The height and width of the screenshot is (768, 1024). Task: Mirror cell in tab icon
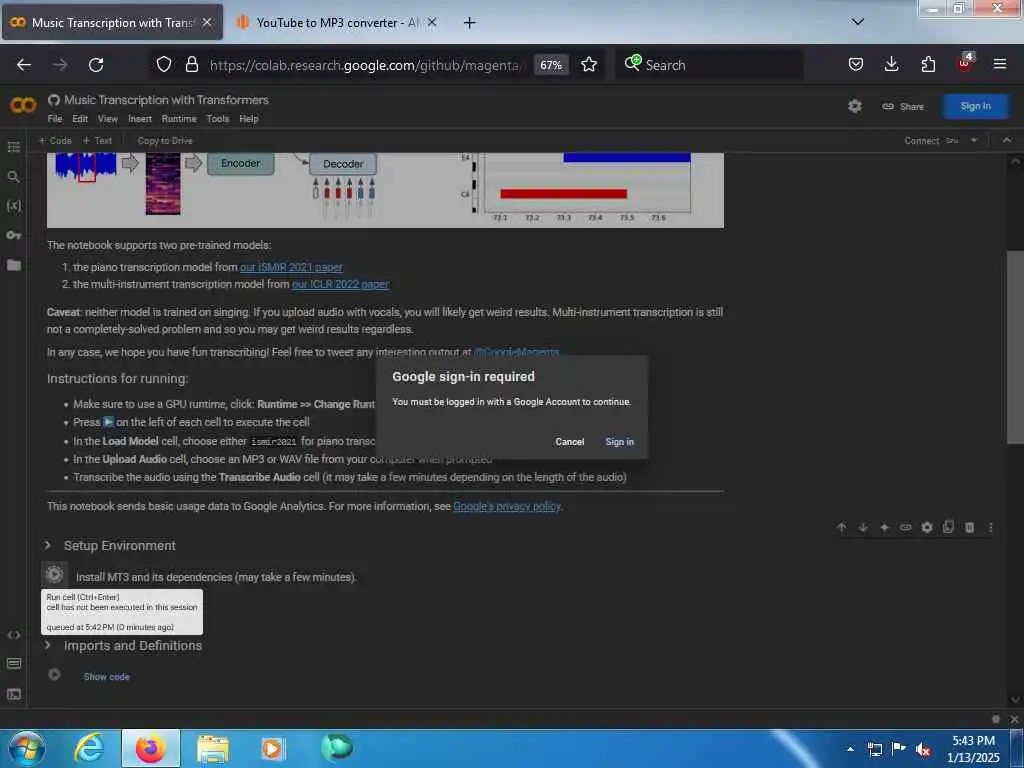(948, 527)
